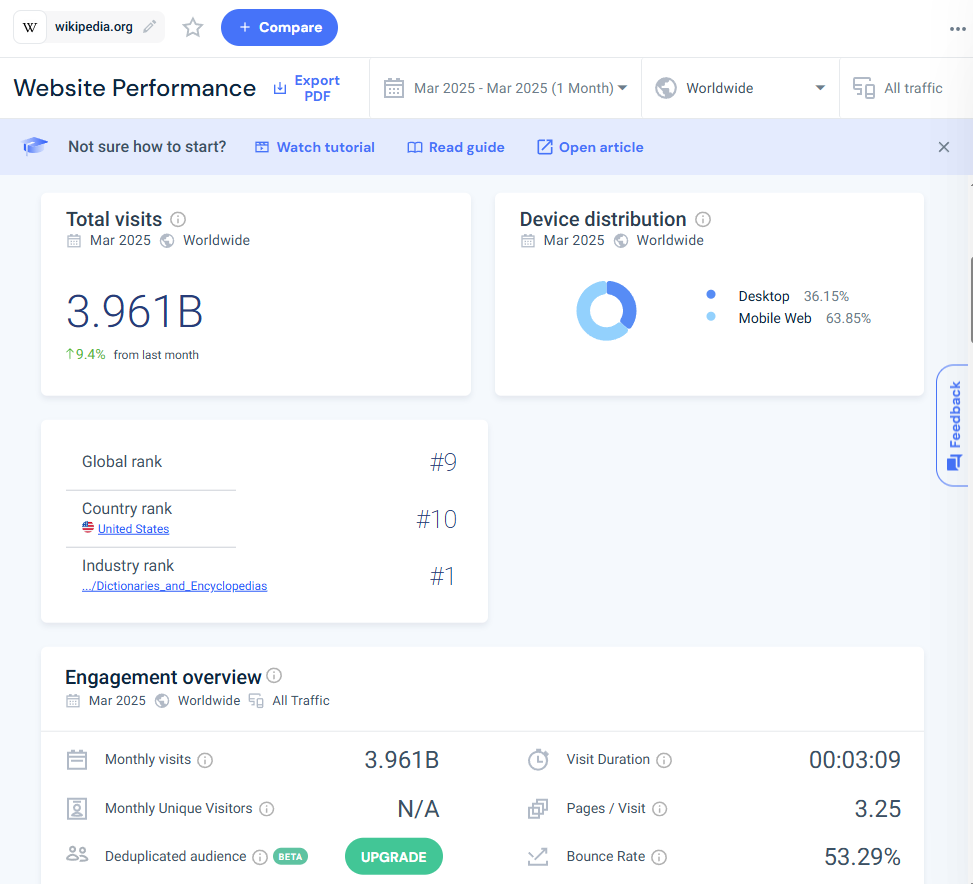Show info tooltip for Monthly visits

pyautogui.click(x=205, y=760)
